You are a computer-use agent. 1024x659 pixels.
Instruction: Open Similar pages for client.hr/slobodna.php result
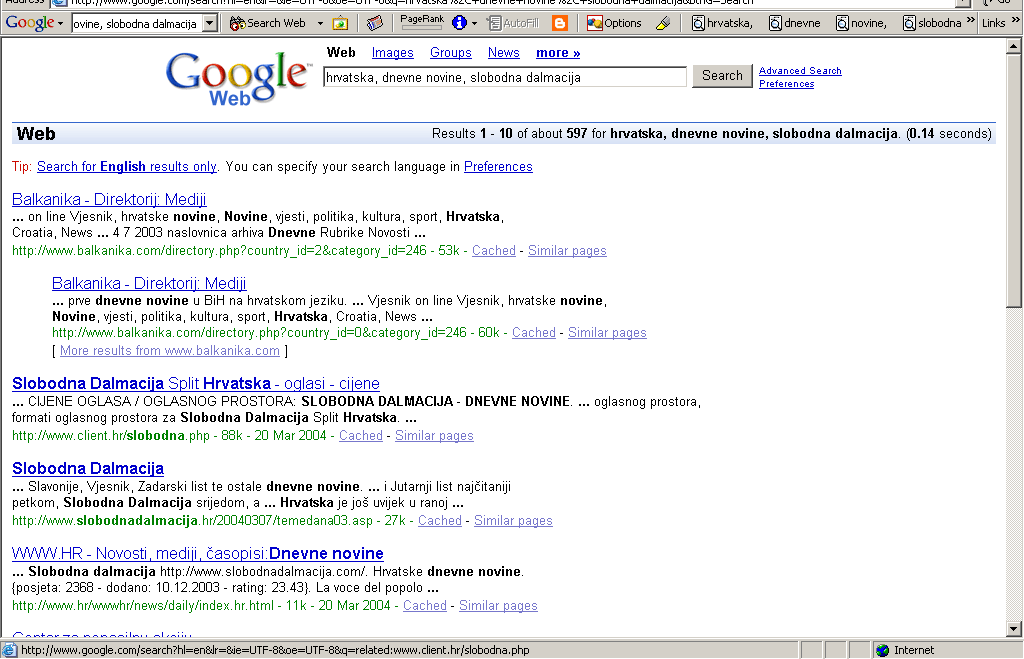434,436
